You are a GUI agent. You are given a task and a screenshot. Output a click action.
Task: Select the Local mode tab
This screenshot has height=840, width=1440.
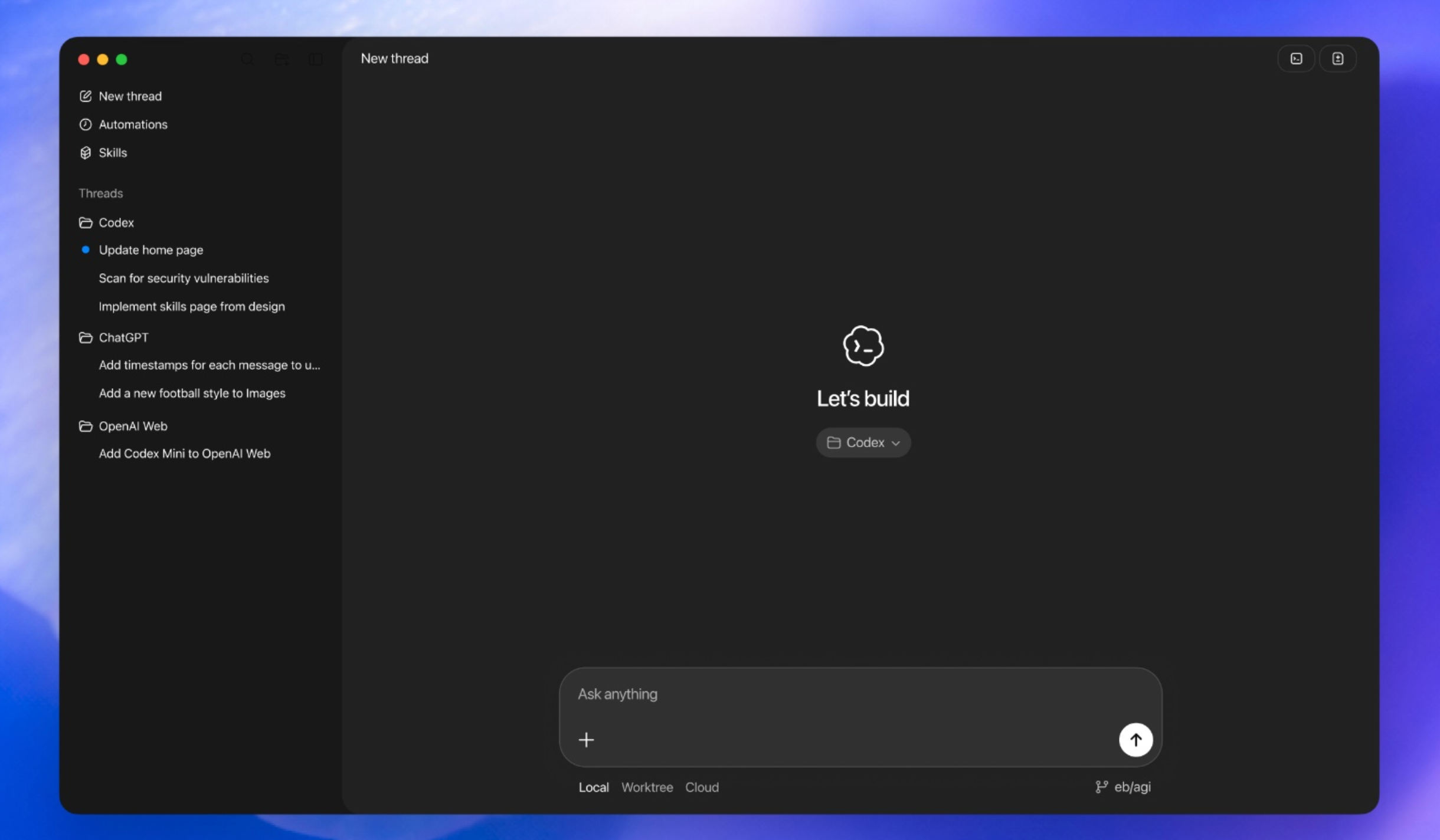tap(594, 787)
